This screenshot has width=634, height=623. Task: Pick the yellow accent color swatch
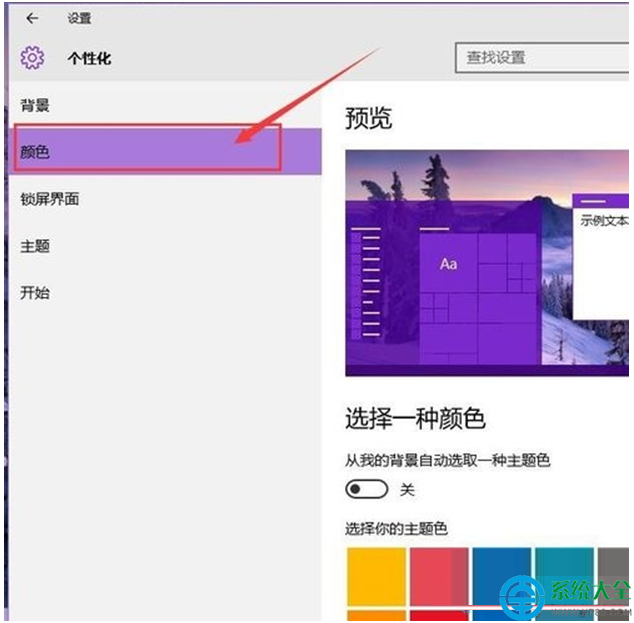[375, 575]
